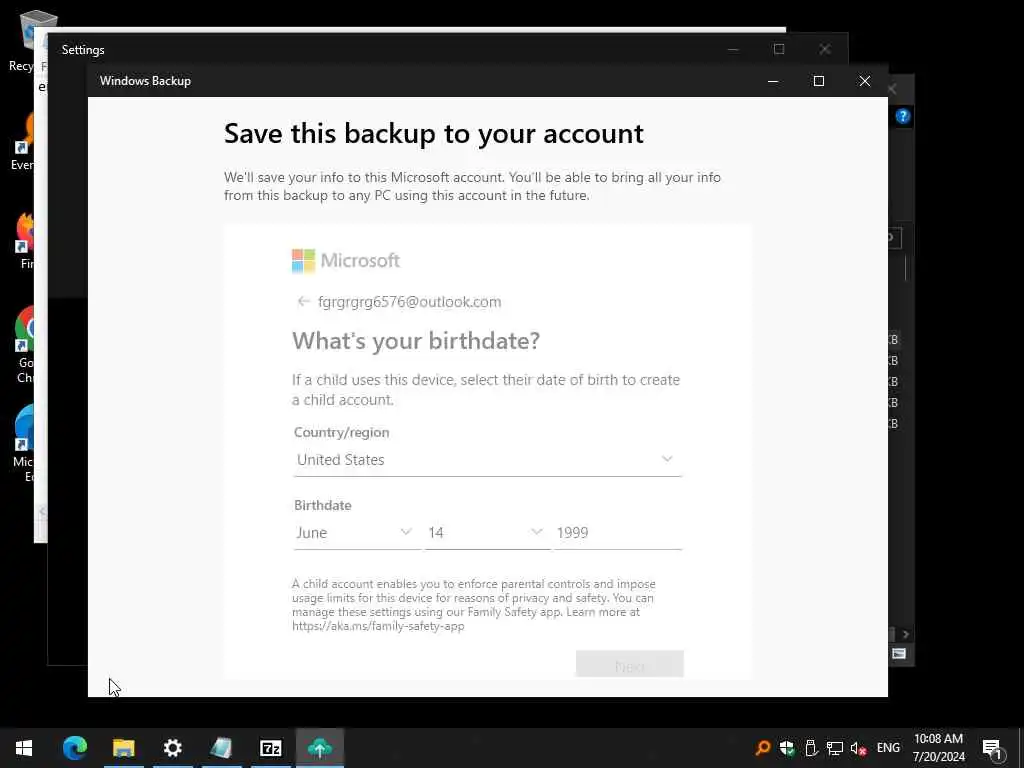
Task: Click the scroll right arrow in background window
Action: (906, 634)
